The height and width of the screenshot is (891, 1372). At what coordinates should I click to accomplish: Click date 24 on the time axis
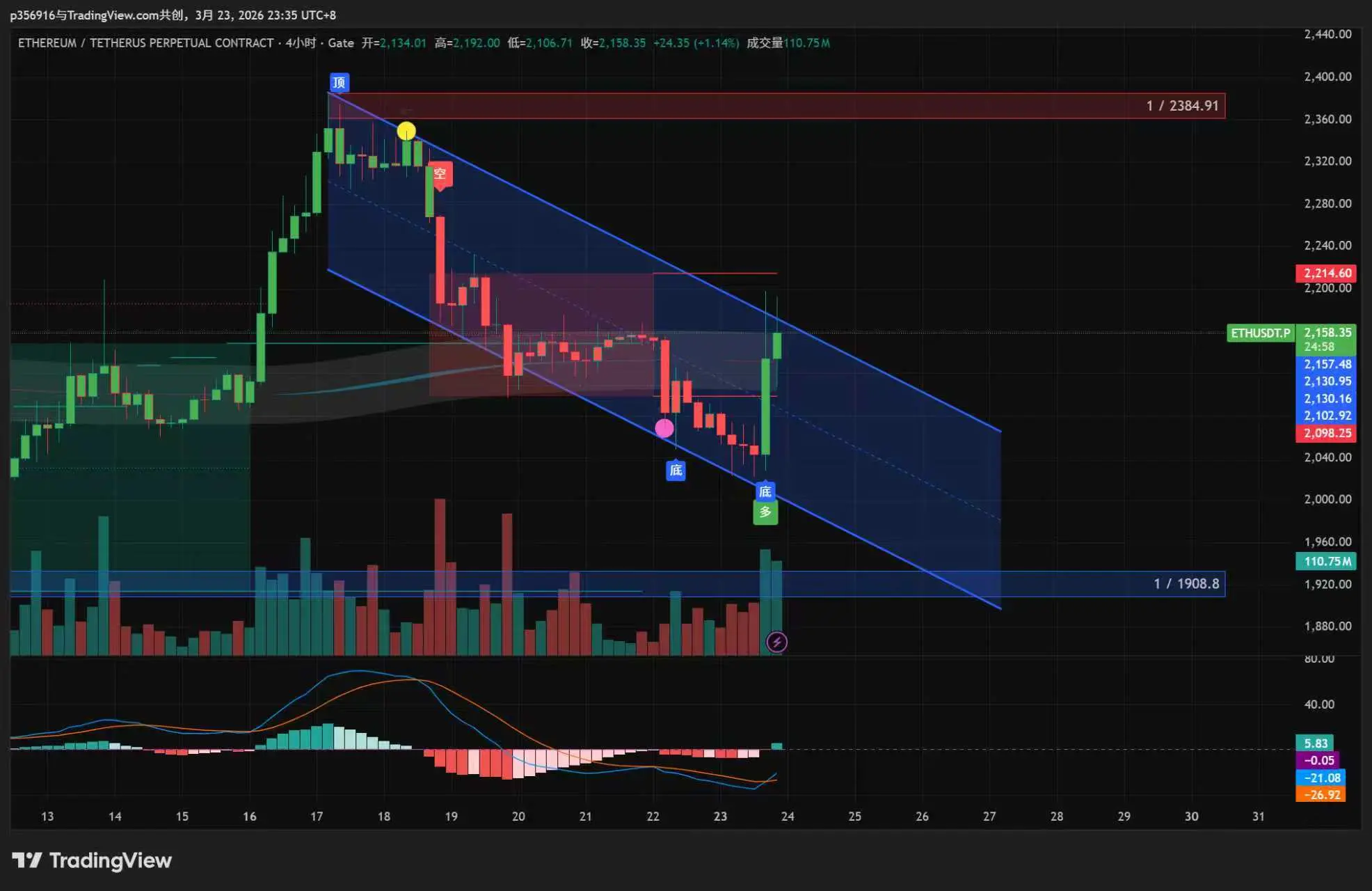(x=787, y=816)
